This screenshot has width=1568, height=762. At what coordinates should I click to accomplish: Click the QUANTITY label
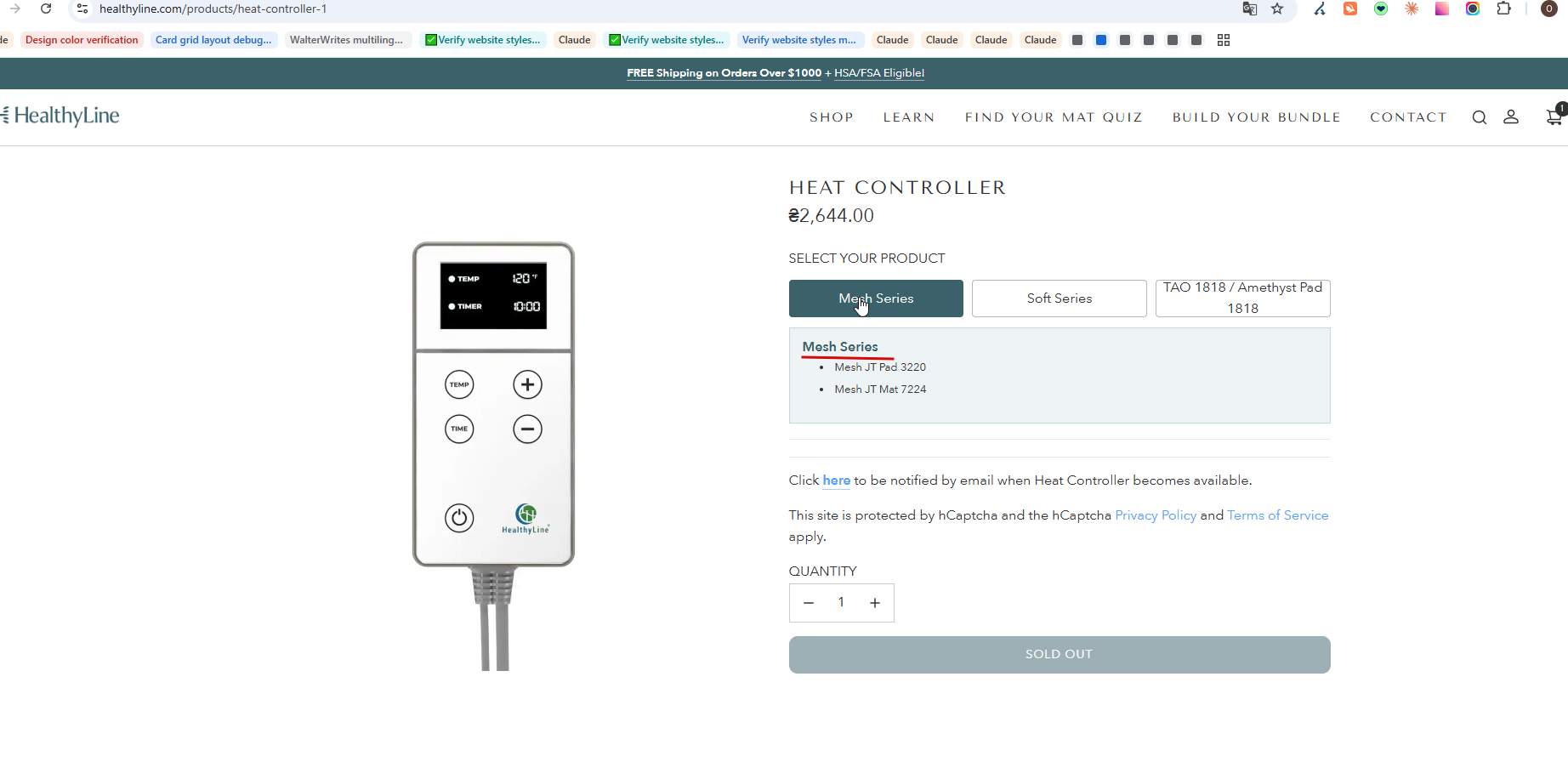(x=822, y=571)
